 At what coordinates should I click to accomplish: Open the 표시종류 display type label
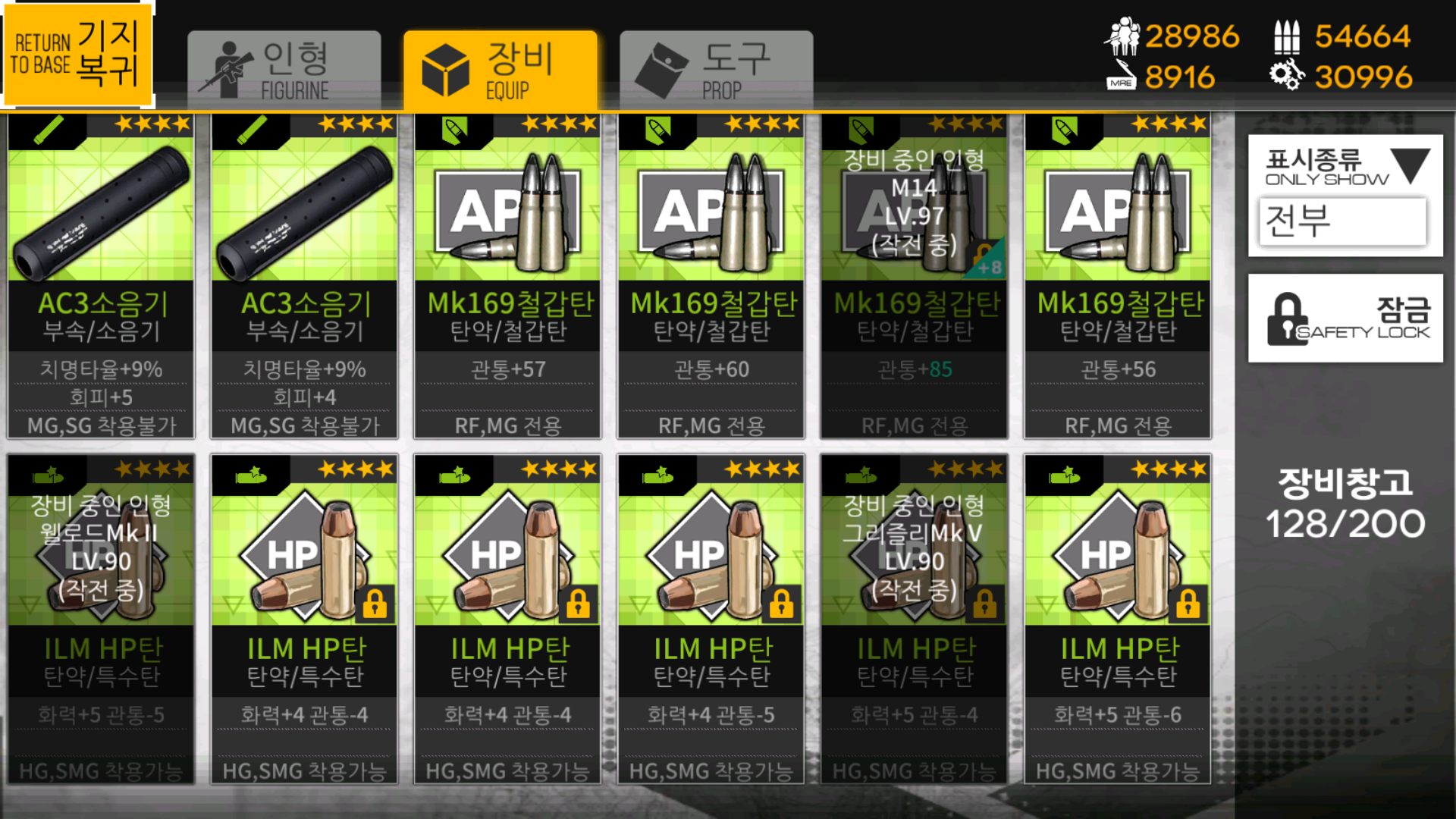[x=1314, y=160]
